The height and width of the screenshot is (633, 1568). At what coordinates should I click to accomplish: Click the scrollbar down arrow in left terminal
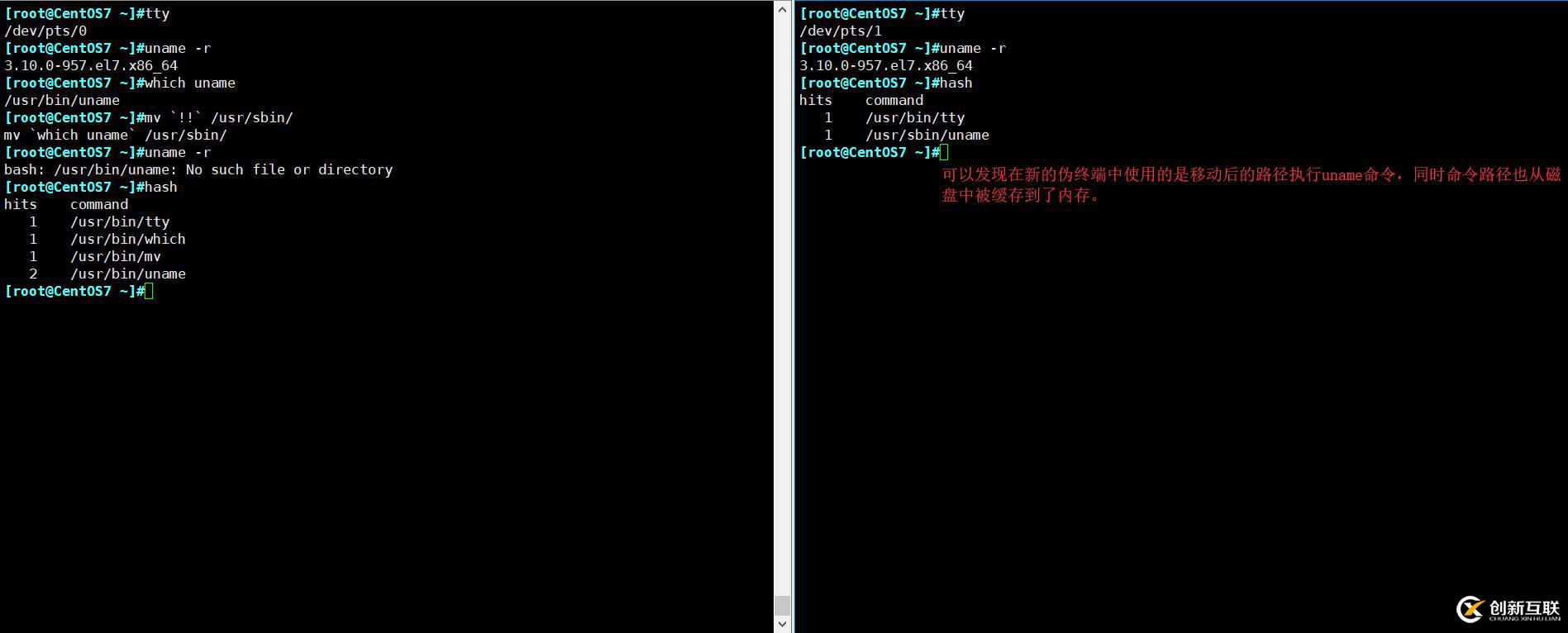pyautogui.click(x=782, y=624)
